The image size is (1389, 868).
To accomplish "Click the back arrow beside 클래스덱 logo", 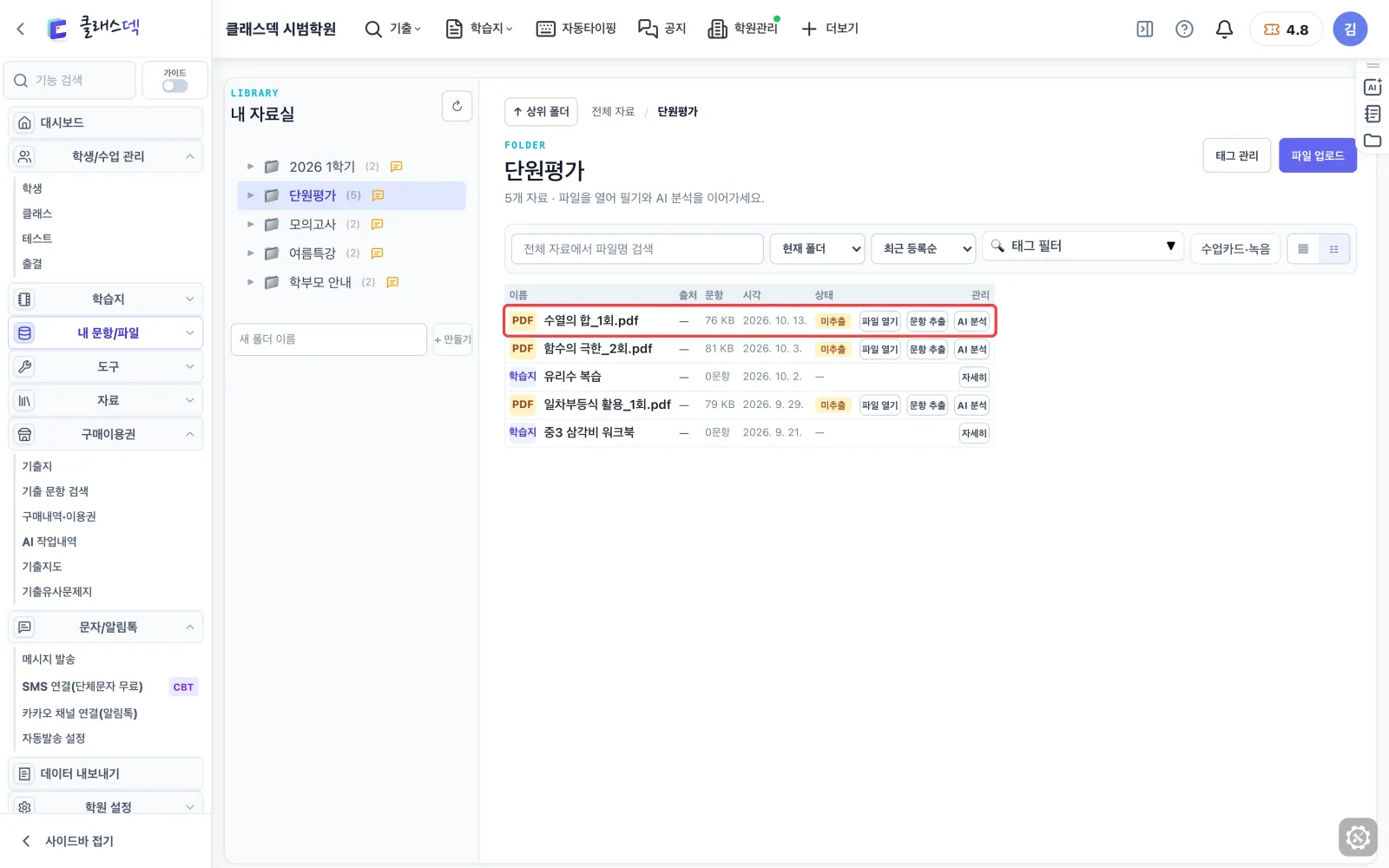I will point(21,30).
